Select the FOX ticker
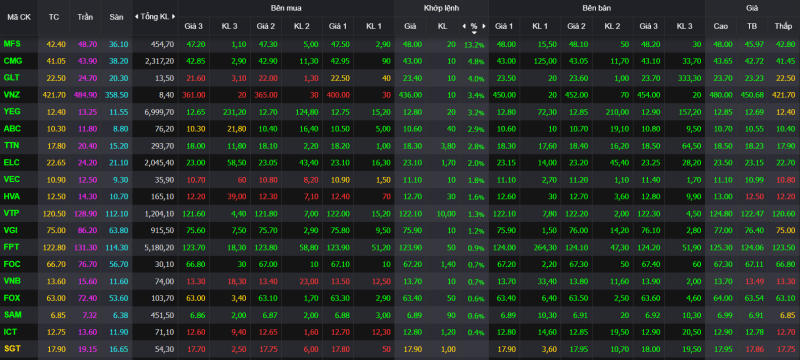This screenshot has width=800, height=360. click(x=12, y=297)
